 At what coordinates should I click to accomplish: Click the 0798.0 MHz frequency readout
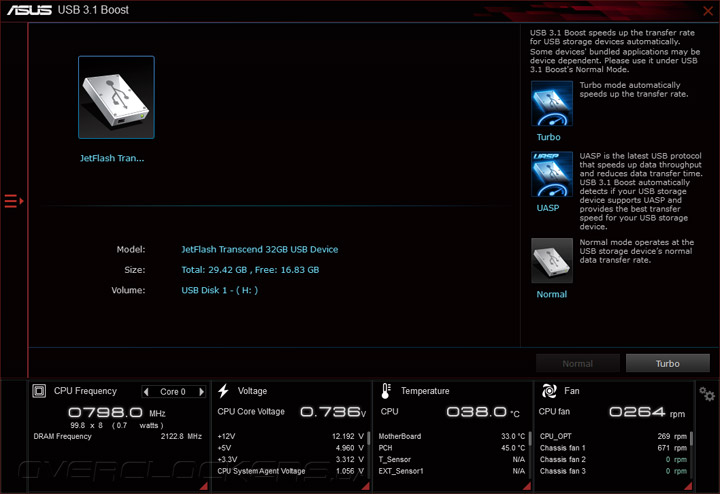(x=117, y=412)
